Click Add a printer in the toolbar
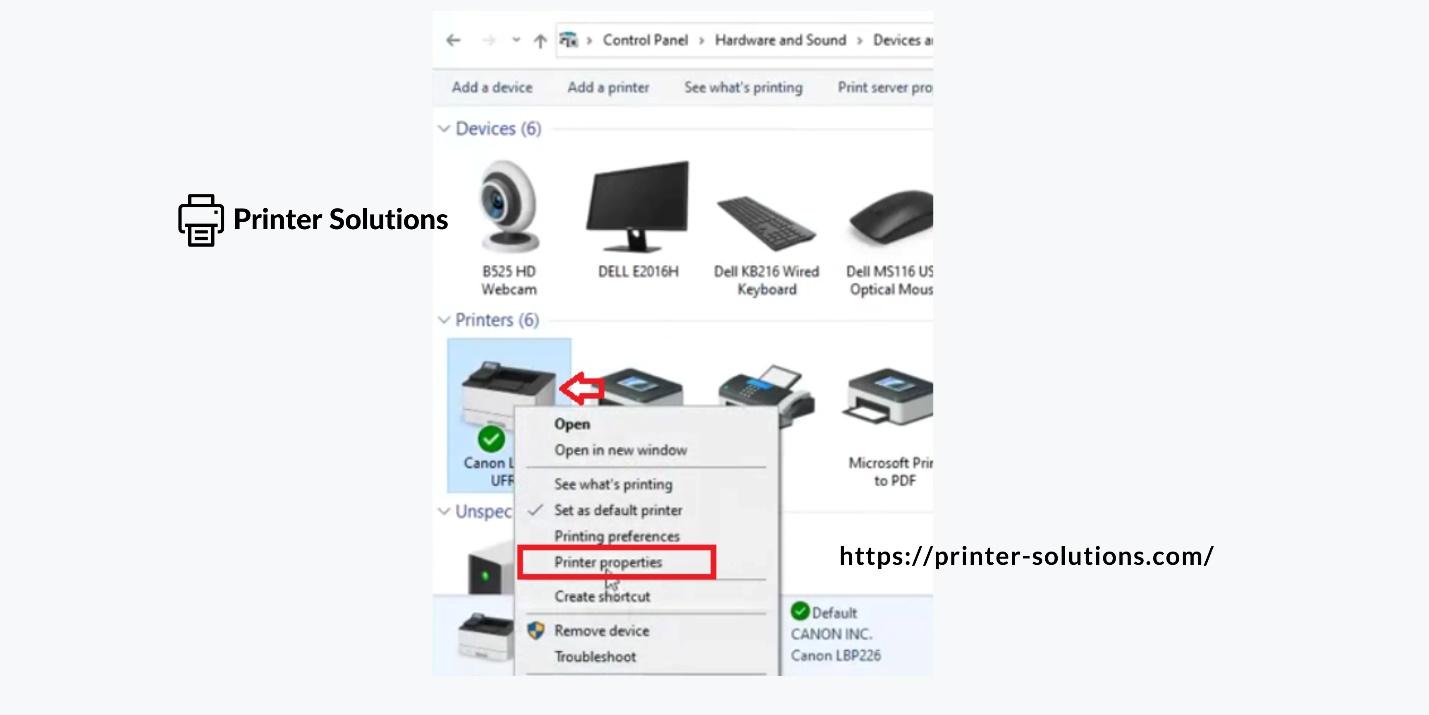Image resolution: width=1429 pixels, height=715 pixels. tap(608, 88)
